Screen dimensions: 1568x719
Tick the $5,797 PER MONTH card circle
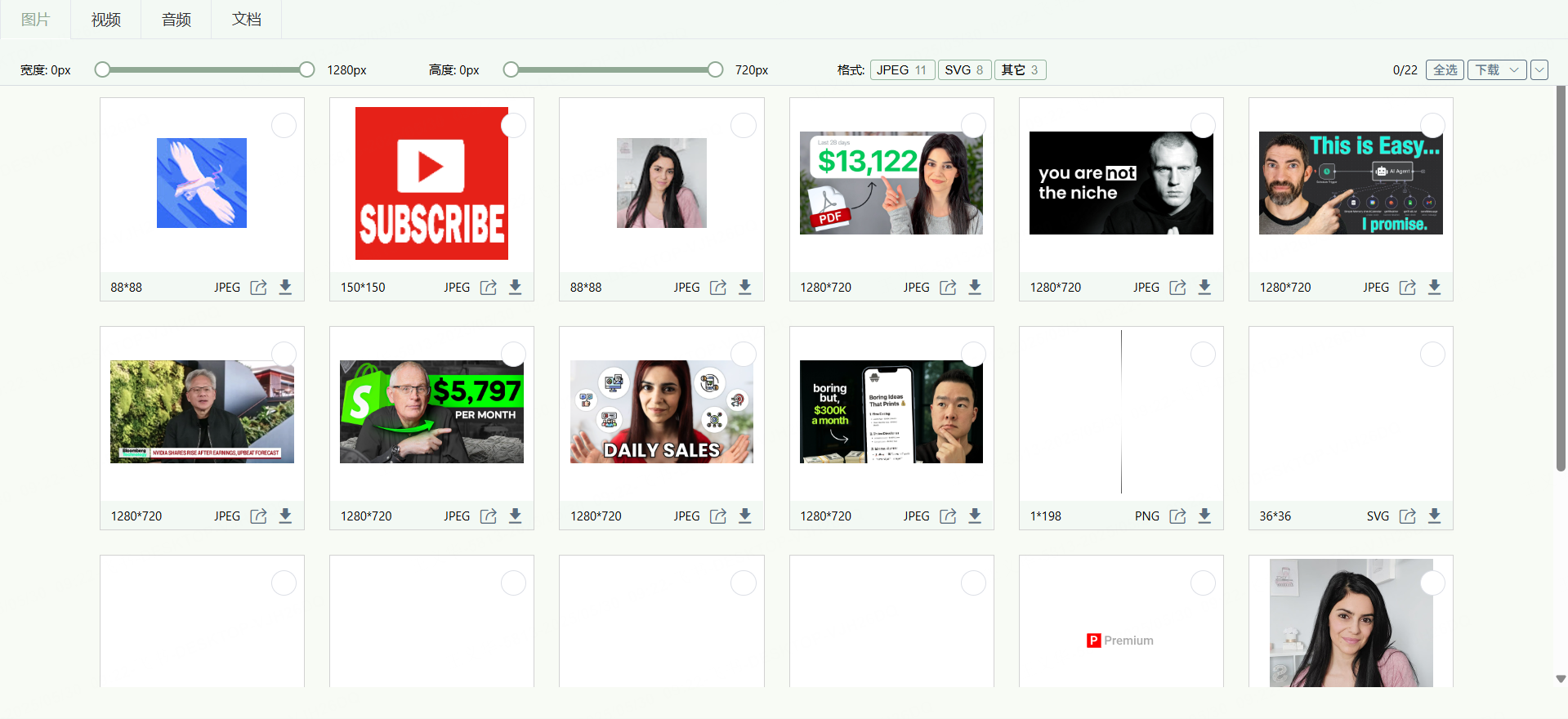pyautogui.click(x=513, y=355)
